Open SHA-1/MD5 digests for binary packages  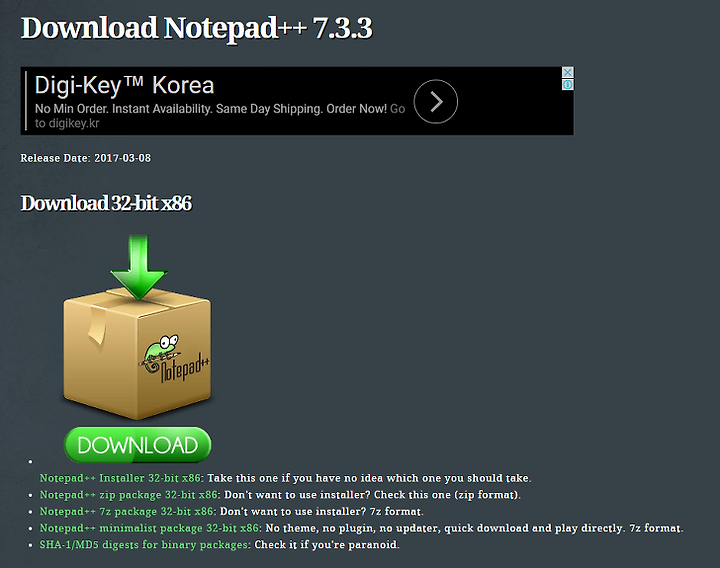coord(144,544)
